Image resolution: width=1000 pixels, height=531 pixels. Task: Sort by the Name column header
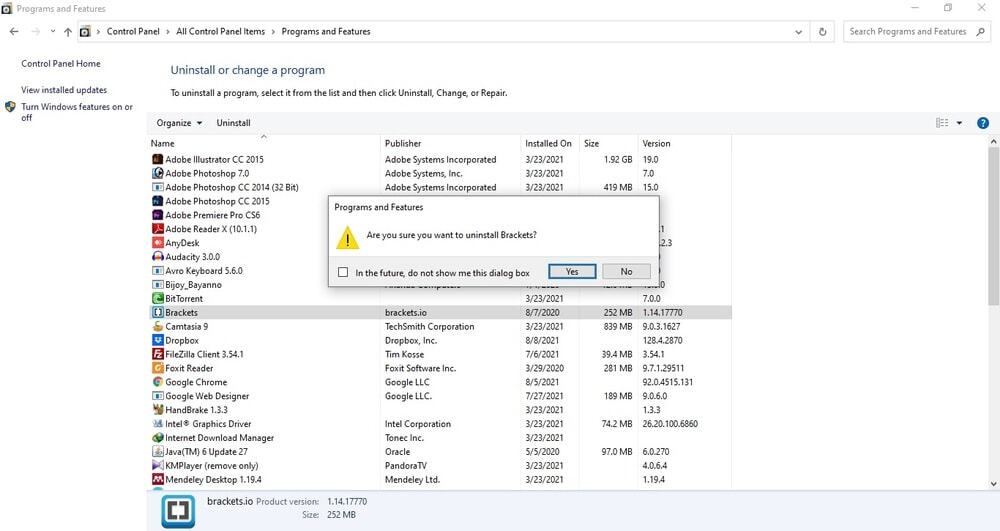(264, 143)
